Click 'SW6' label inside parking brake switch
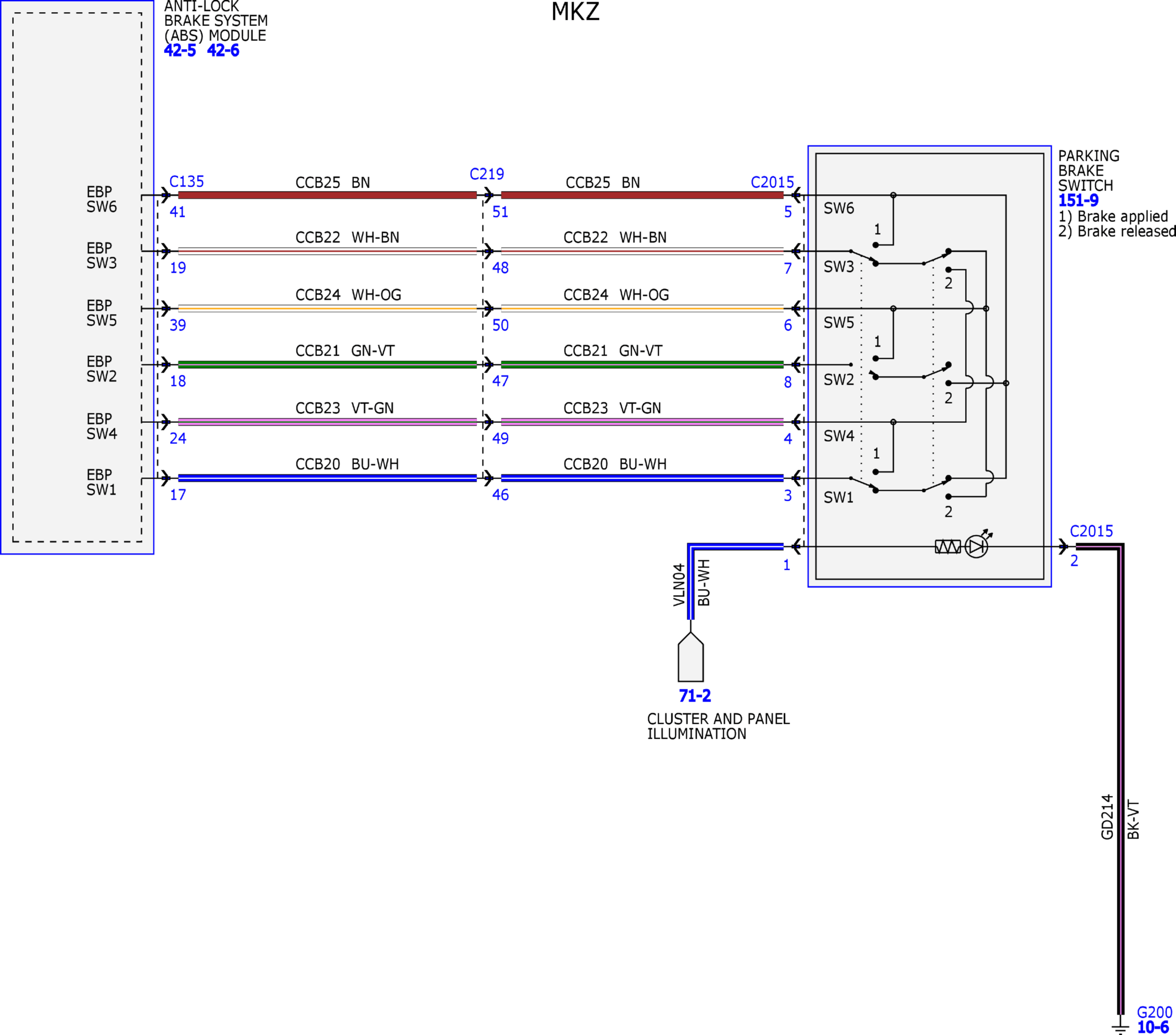 839,208
